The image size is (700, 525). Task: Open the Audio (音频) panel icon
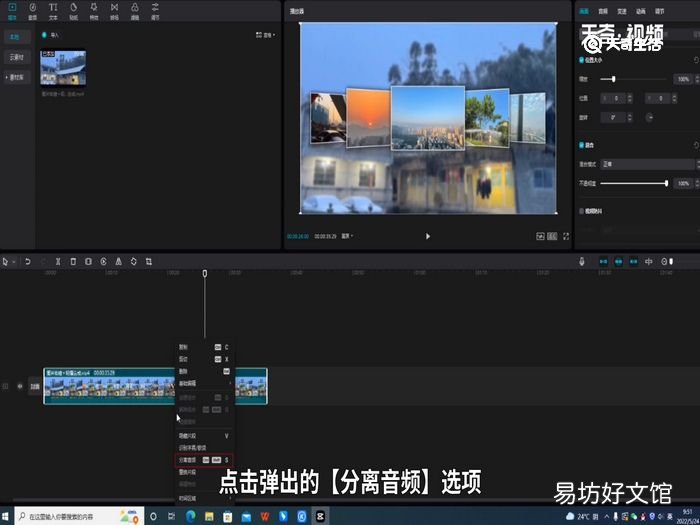33,11
